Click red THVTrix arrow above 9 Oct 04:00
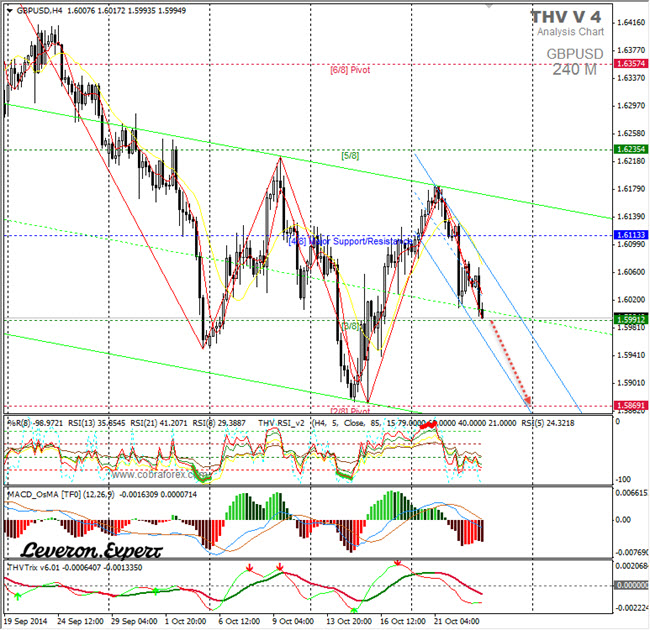The image size is (650, 630). (x=280, y=567)
